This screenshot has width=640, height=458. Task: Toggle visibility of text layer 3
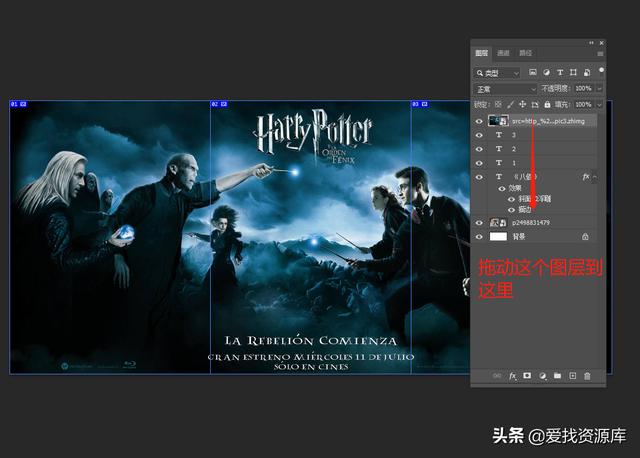[x=479, y=135]
